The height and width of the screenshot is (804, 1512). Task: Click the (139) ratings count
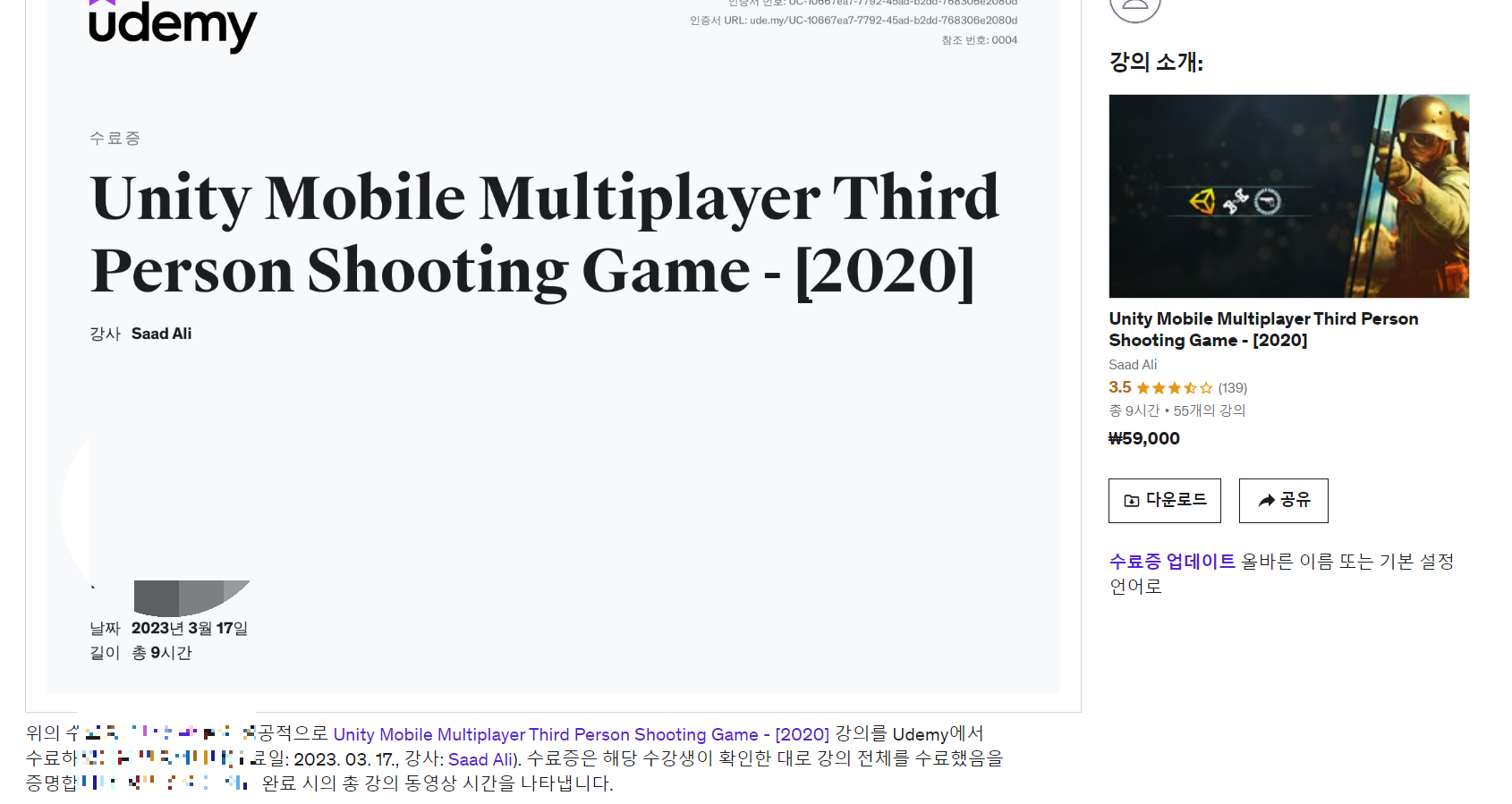[1233, 388]
